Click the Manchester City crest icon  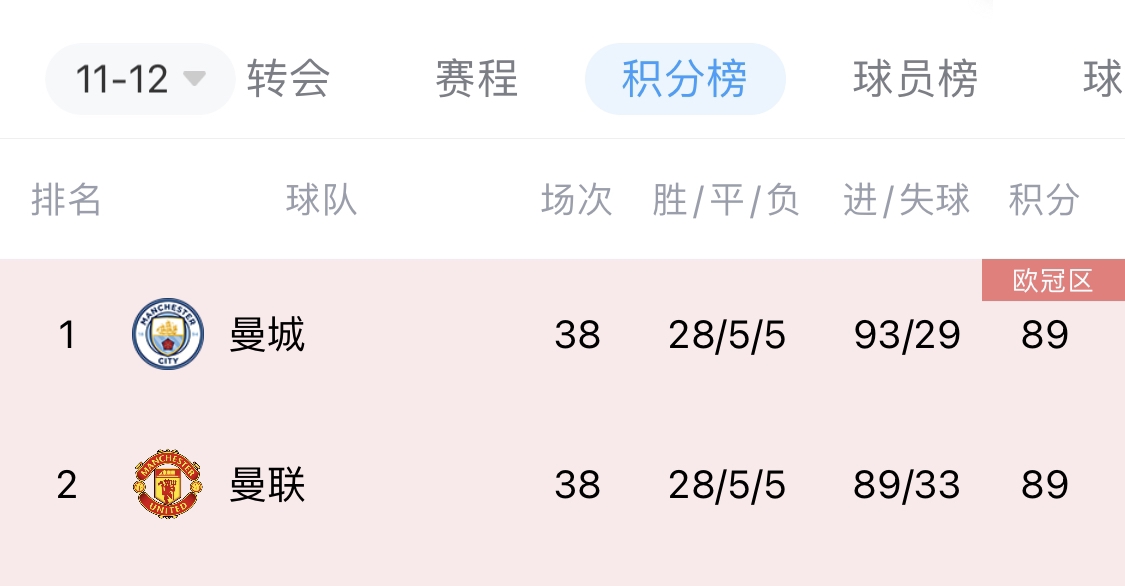tap(168, 334)
